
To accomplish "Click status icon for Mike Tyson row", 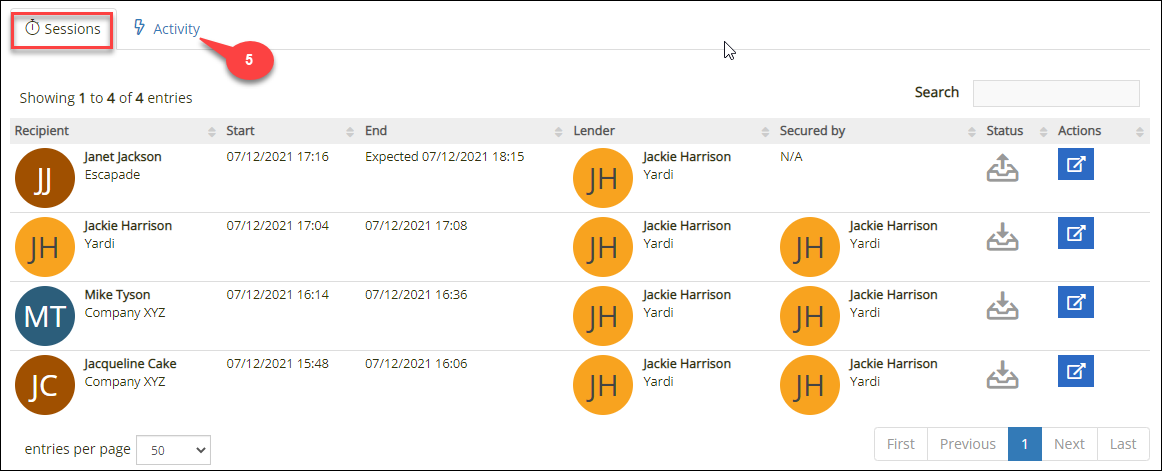I will point(1002,306).
